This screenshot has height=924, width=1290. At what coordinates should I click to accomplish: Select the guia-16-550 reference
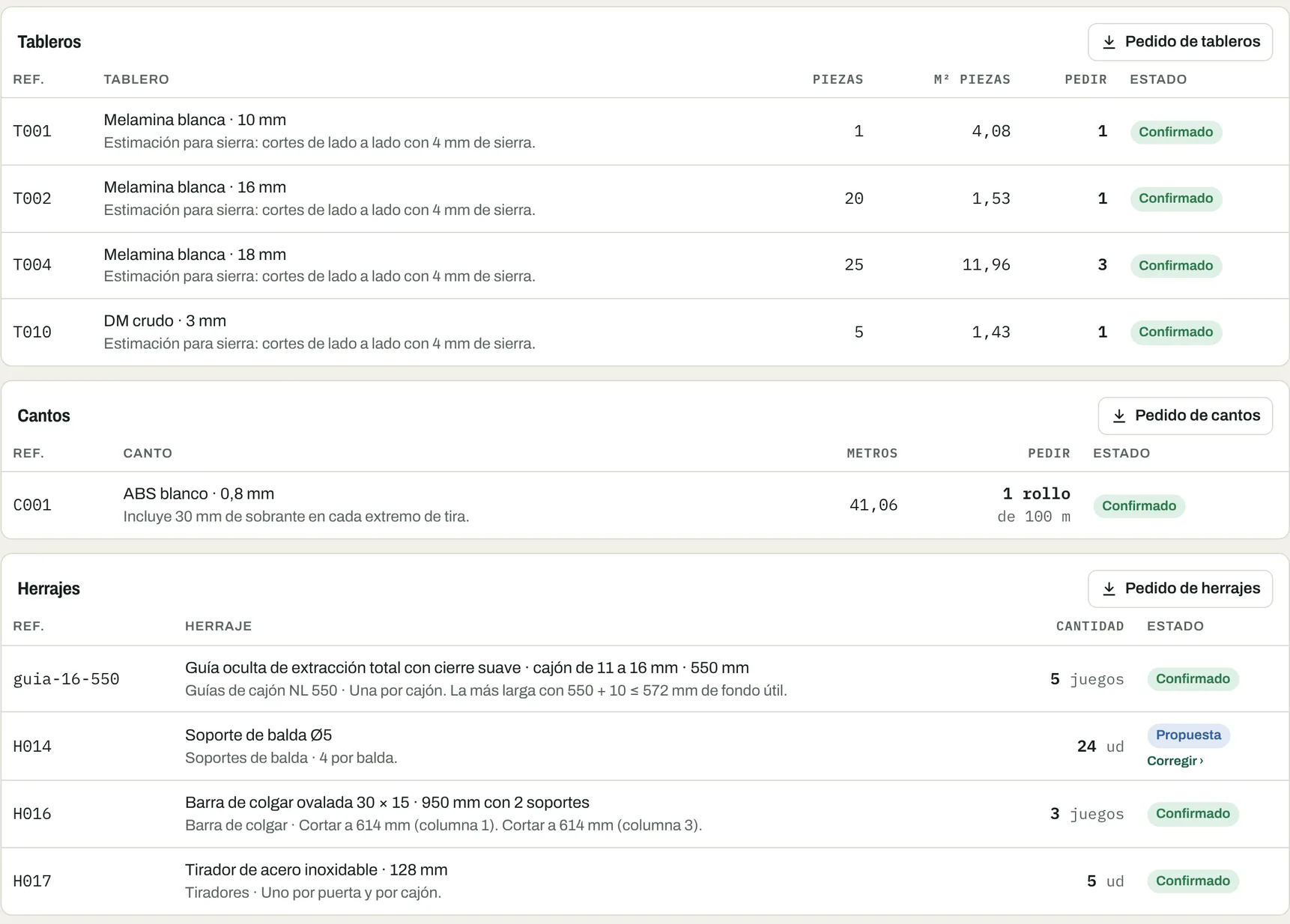click(66, 679)
